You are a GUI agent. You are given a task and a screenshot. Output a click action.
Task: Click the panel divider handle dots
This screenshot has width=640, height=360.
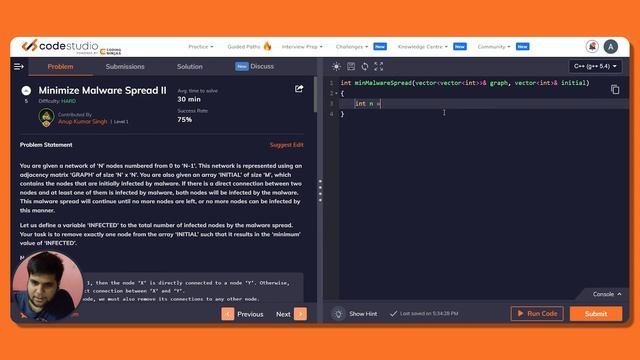coord(320,191)
